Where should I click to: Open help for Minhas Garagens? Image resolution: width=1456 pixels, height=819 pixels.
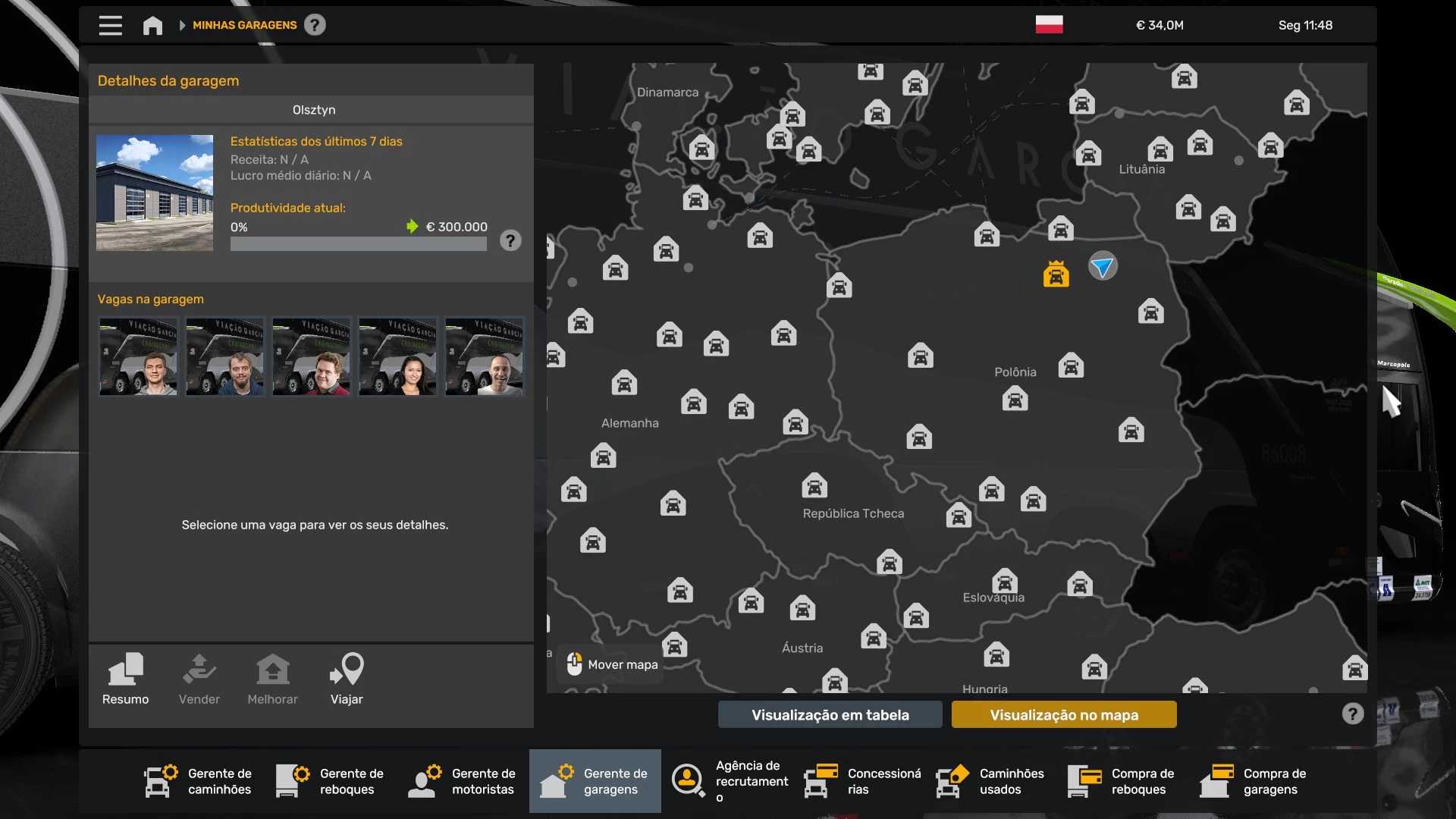(x=315, y=25)
